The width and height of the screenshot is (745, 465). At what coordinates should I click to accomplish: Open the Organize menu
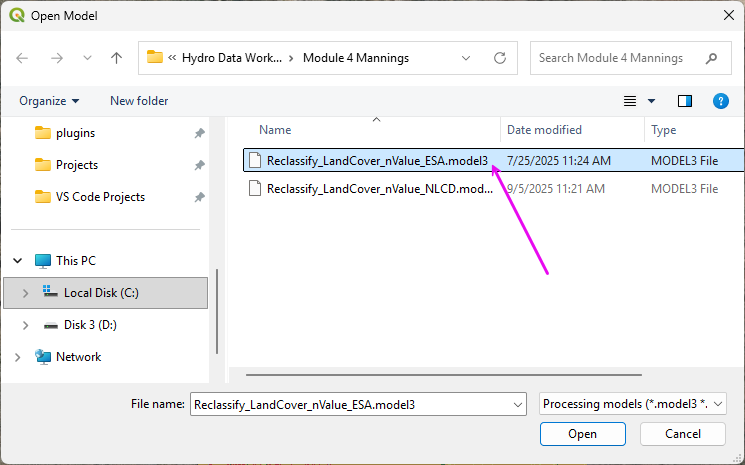49,101
